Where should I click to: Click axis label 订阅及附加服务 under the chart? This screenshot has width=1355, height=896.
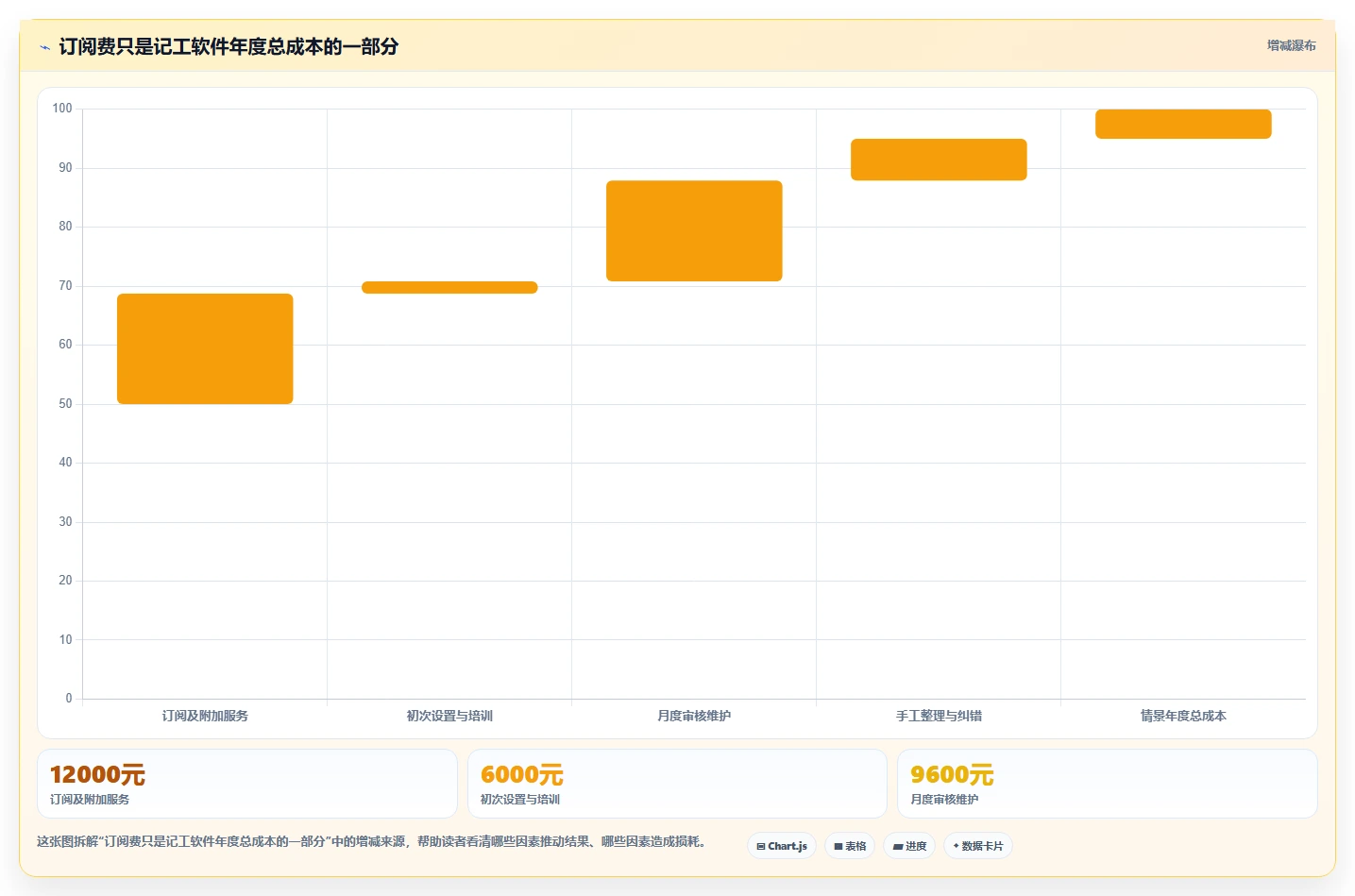tap(205, 716)
